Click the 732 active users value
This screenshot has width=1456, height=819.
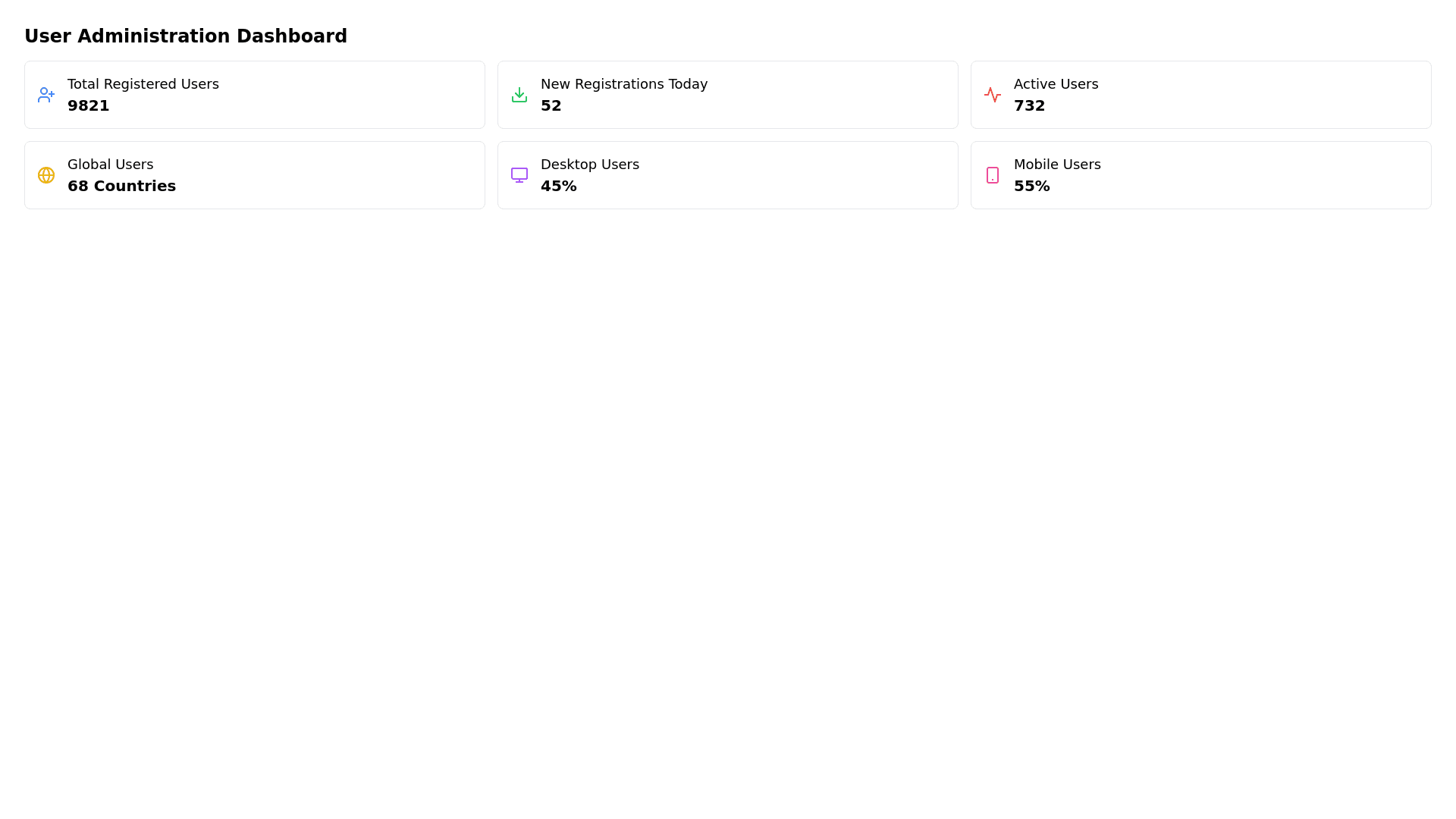pyautogui.click(x=1028, y=105)
